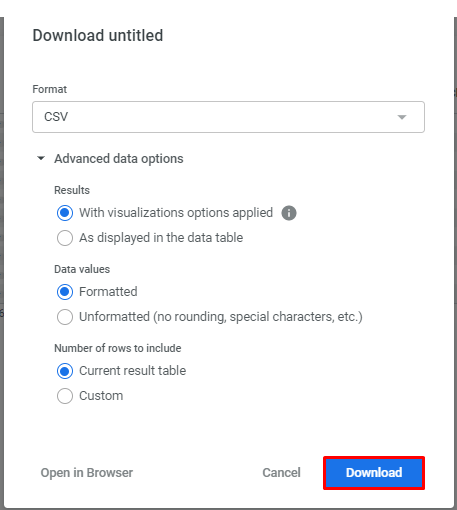This screenshot has height=510, width=457.
Task: Select With visualizations options applied radio
Action: (x=65, y=213)
